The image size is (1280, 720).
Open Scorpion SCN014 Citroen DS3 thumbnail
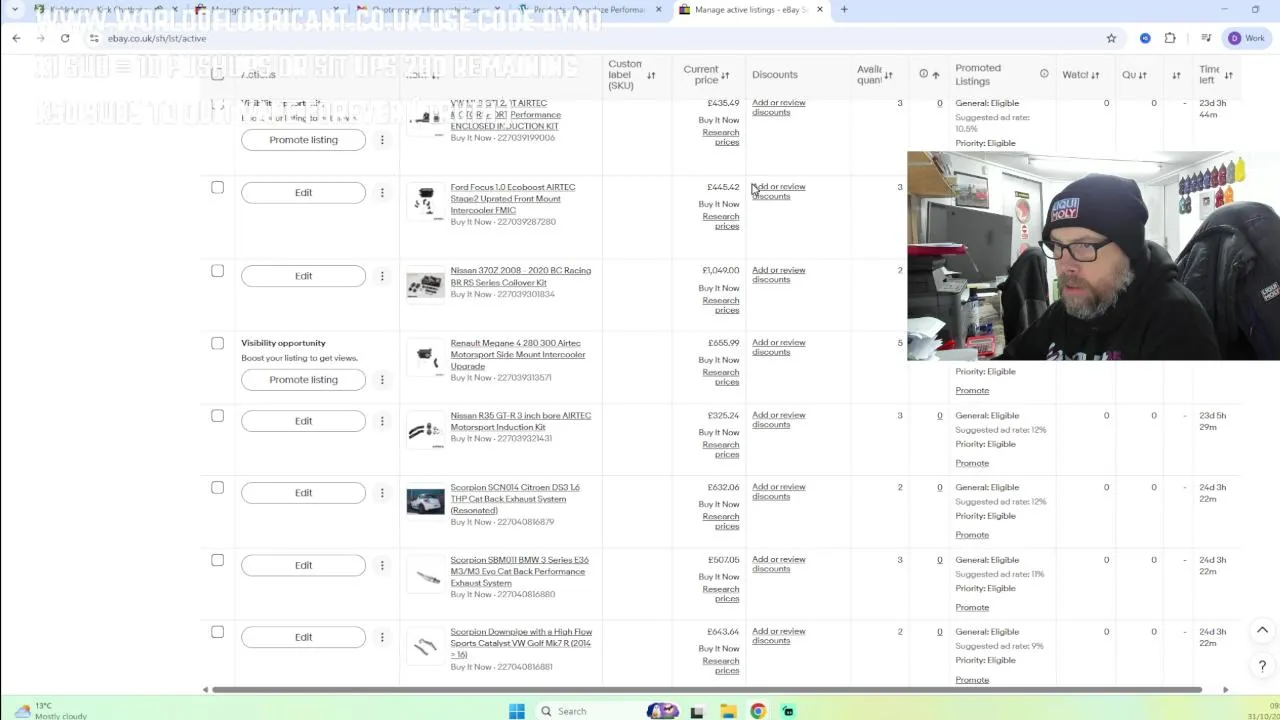(x=425, y=502)
